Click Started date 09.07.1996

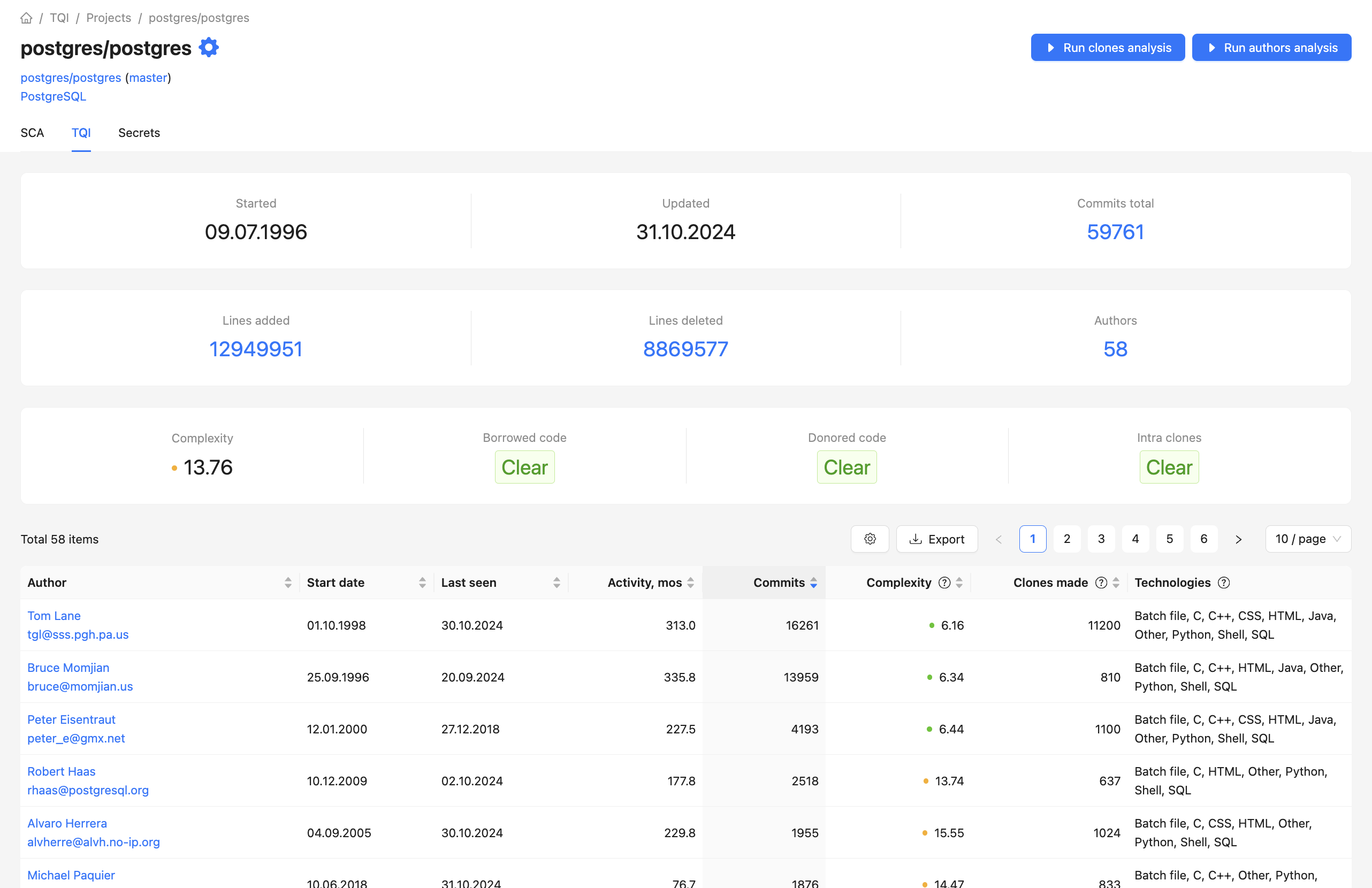[x=255, y=232]
